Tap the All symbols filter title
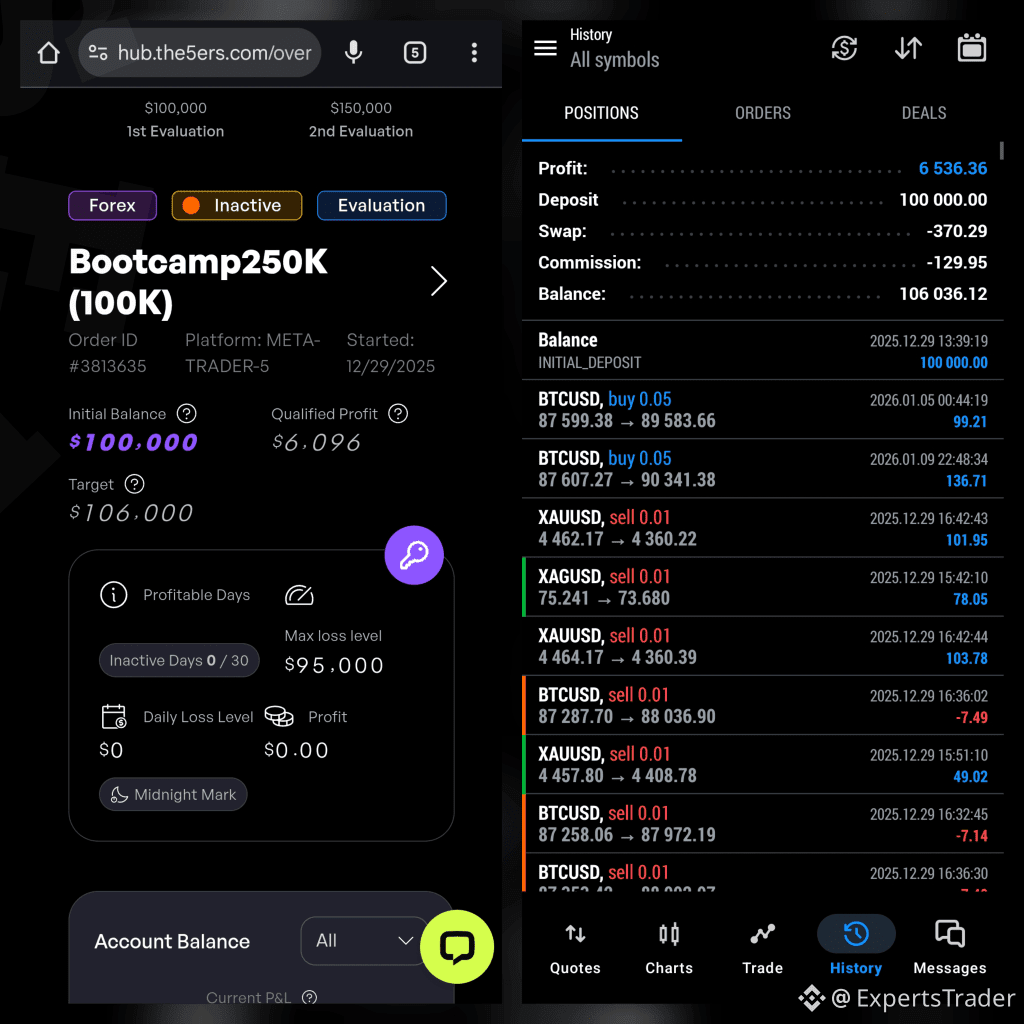1024x1024 pixels. click(x=615, y=59)
